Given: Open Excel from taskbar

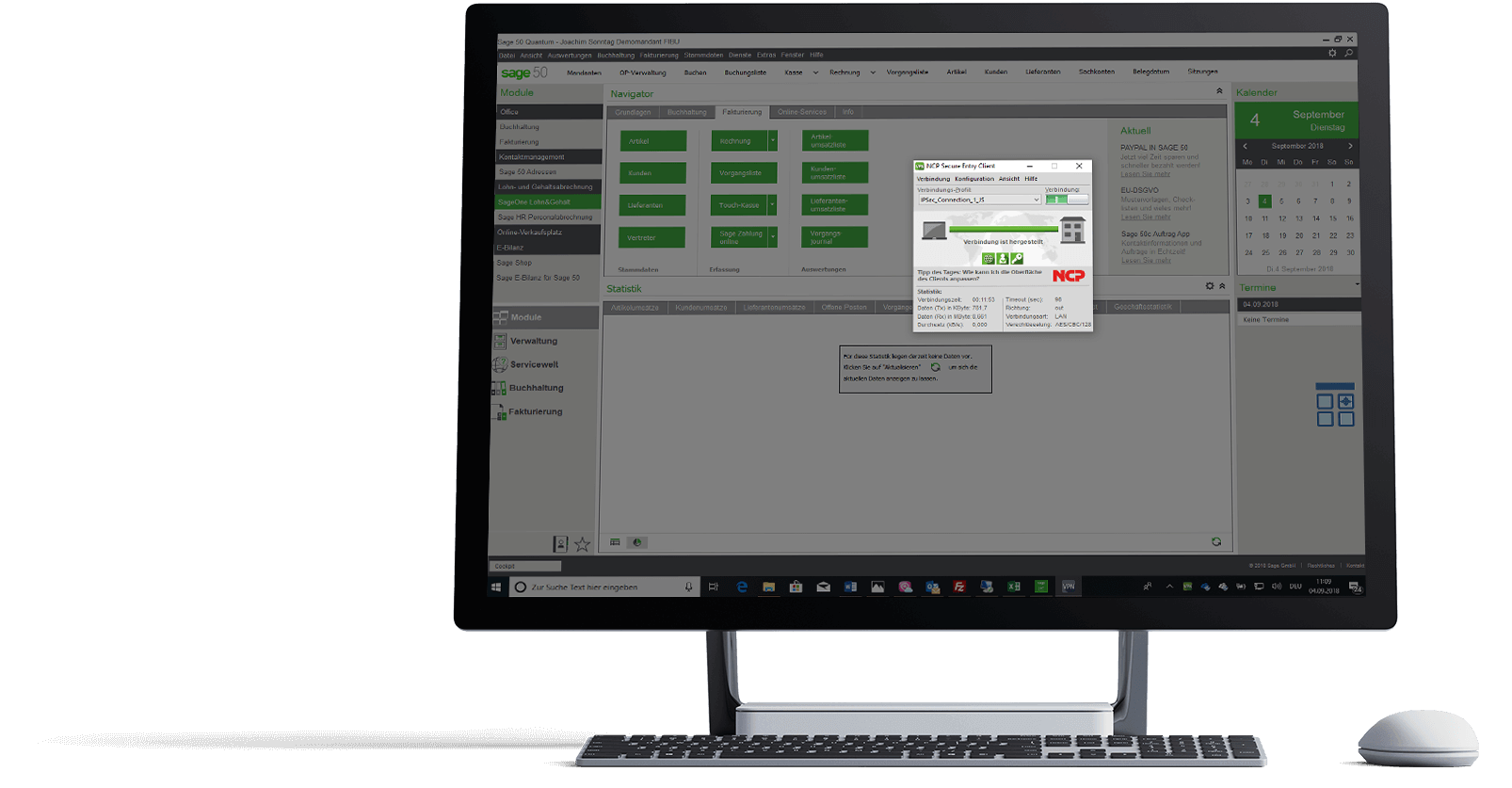Looking at the screenshot, I should [x=1014, y=587].
